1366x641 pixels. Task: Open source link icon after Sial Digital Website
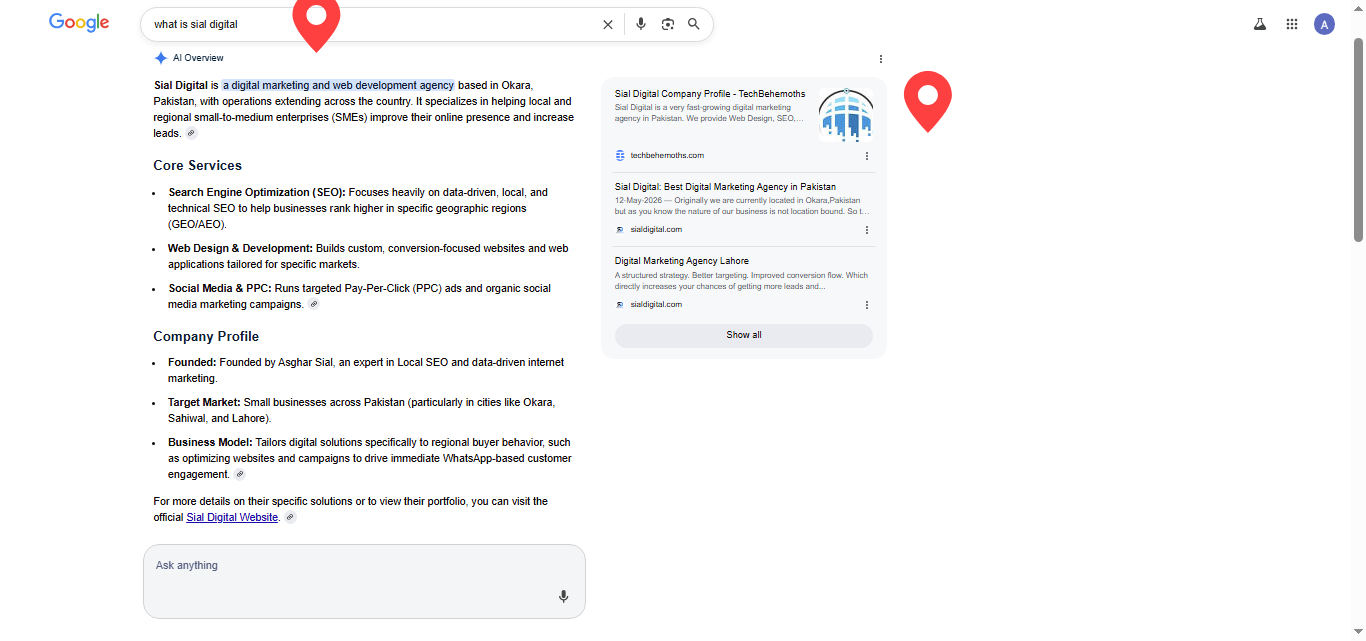290,518
